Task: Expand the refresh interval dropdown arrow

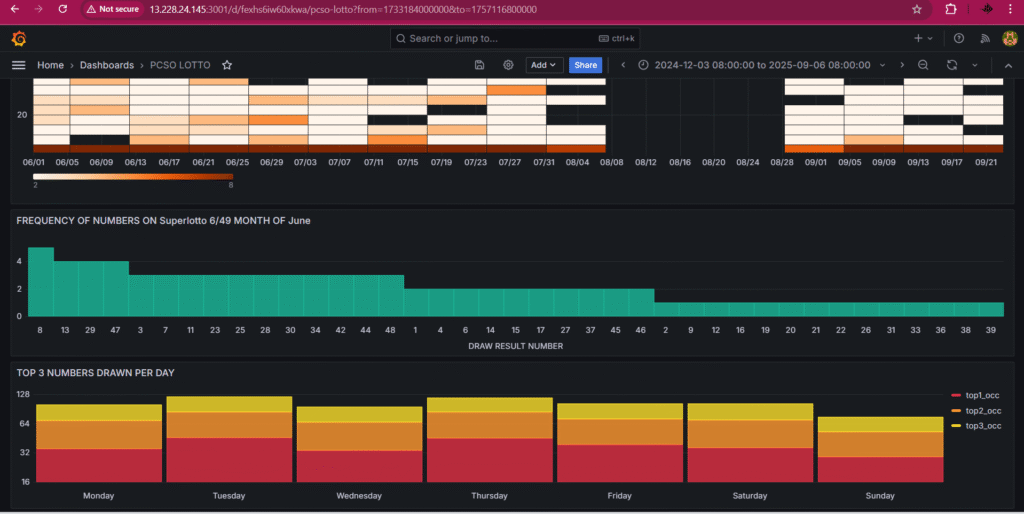Action: coord(975,65)
